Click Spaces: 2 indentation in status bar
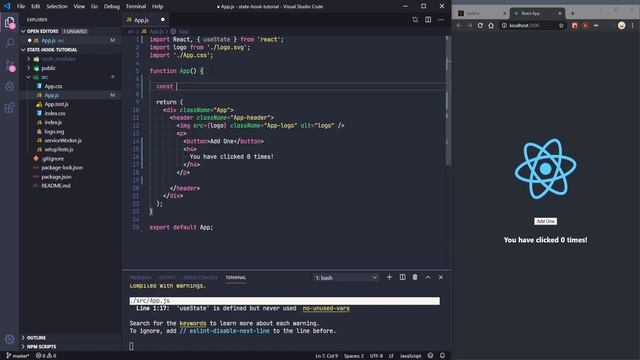The image size is (640, 360). click(353, 356)
